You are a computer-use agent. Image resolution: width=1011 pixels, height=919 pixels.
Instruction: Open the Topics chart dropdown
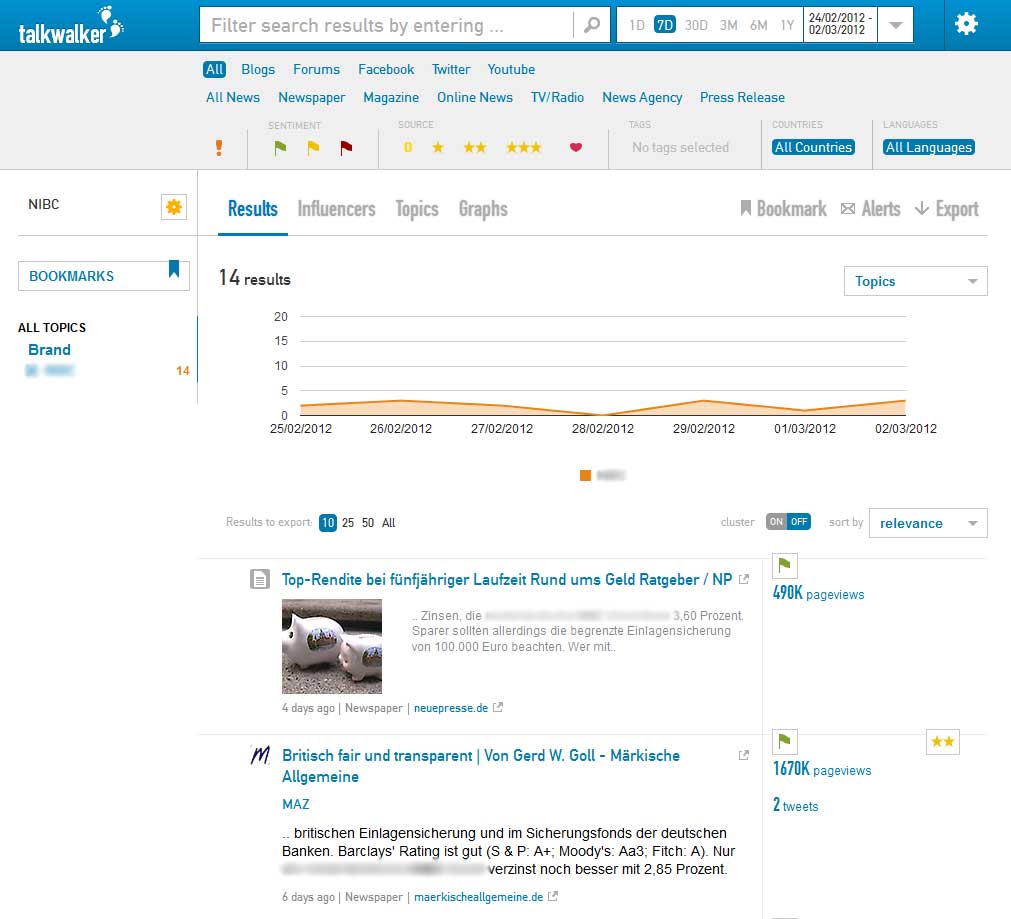pos(915,281)
